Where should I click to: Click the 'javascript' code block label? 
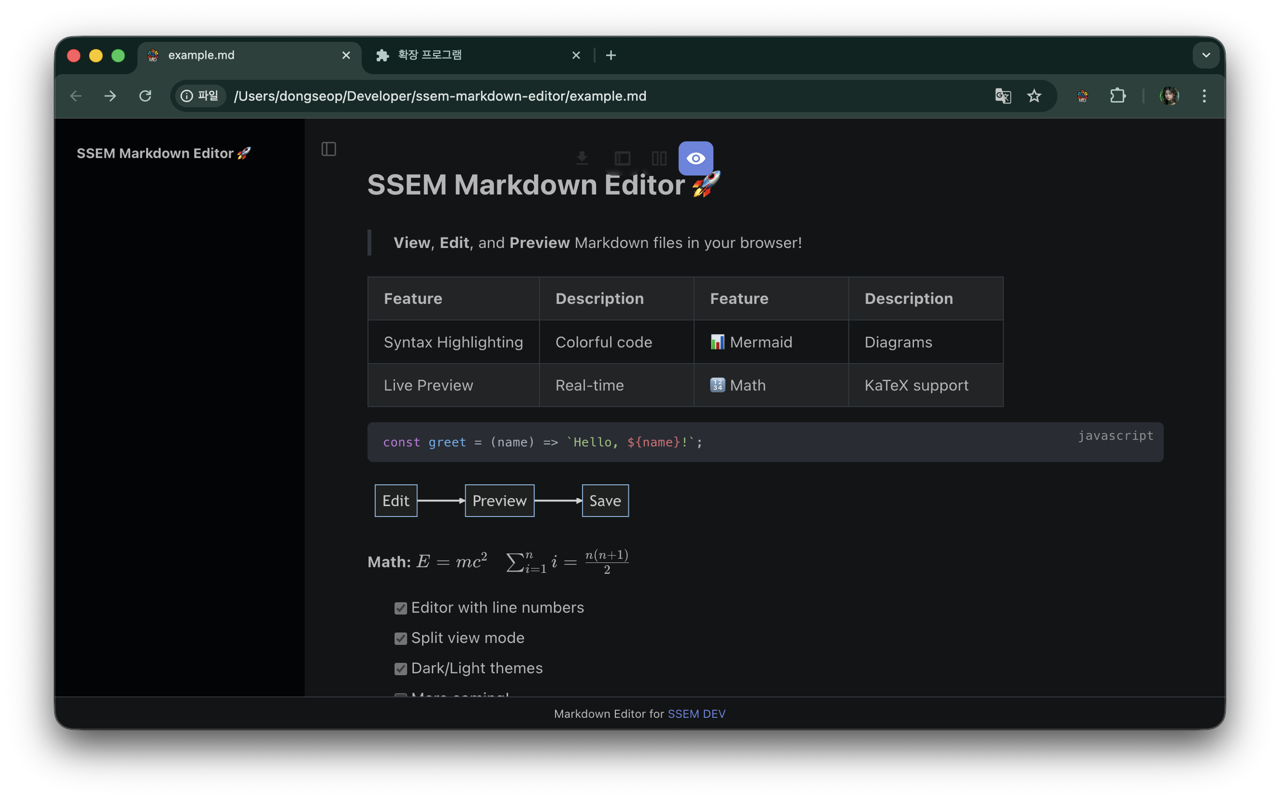[x=1115, y=436]
